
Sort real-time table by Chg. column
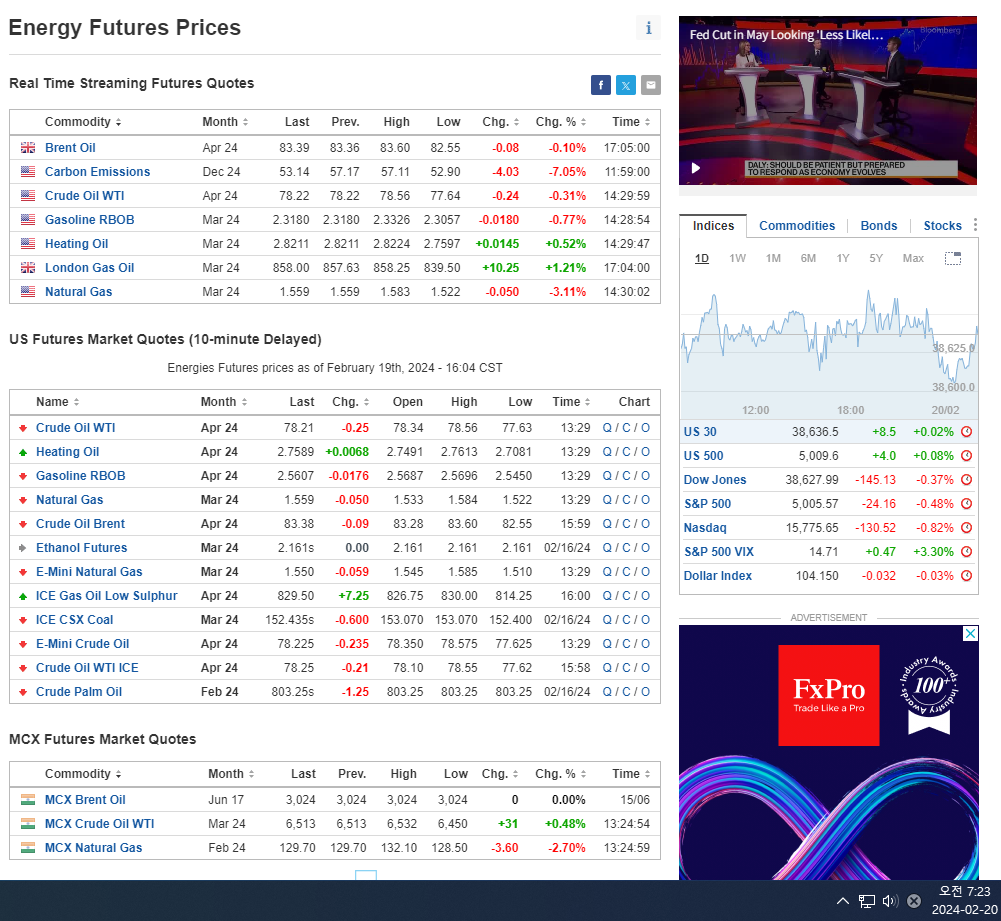(x=500, y=122)
